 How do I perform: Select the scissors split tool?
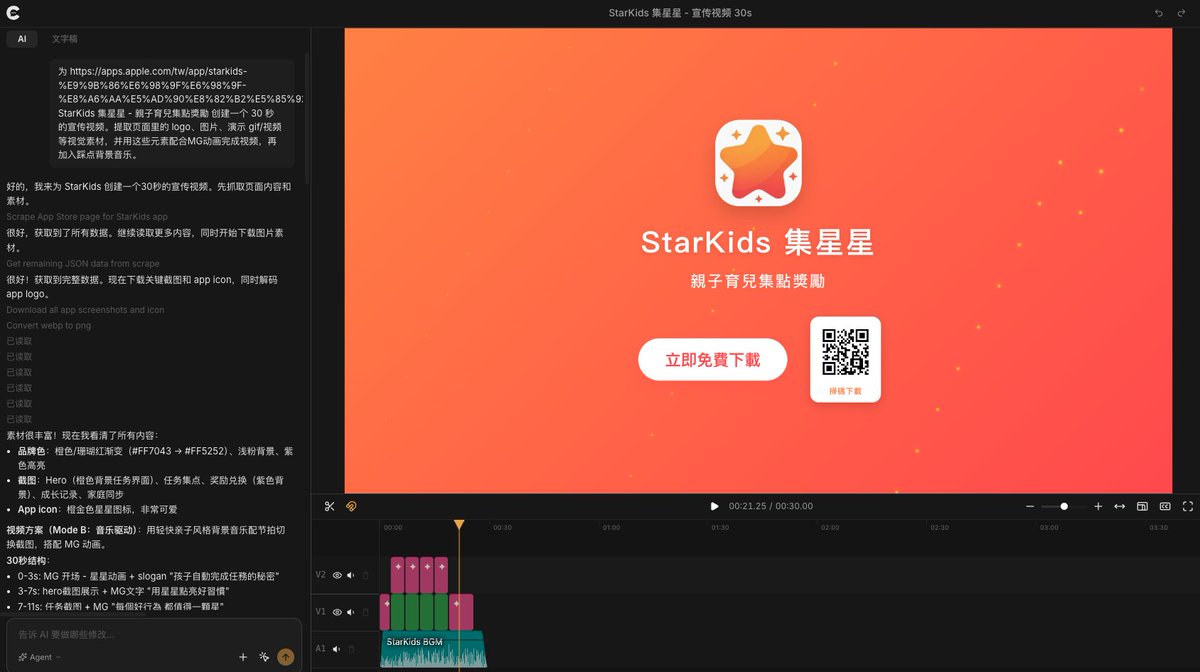[330, 507]
